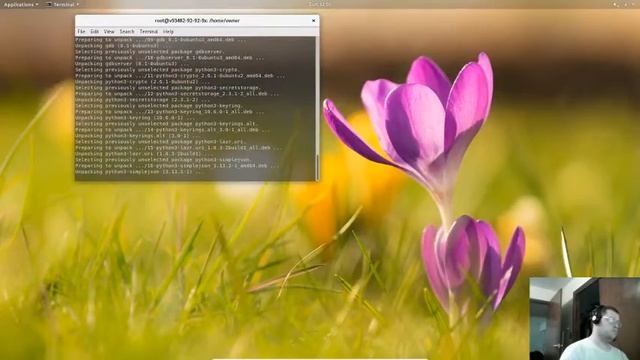The image size is (640, 360).
Task: Click the terminal vertical scrollbar handle
Action: tap(317, 167)
